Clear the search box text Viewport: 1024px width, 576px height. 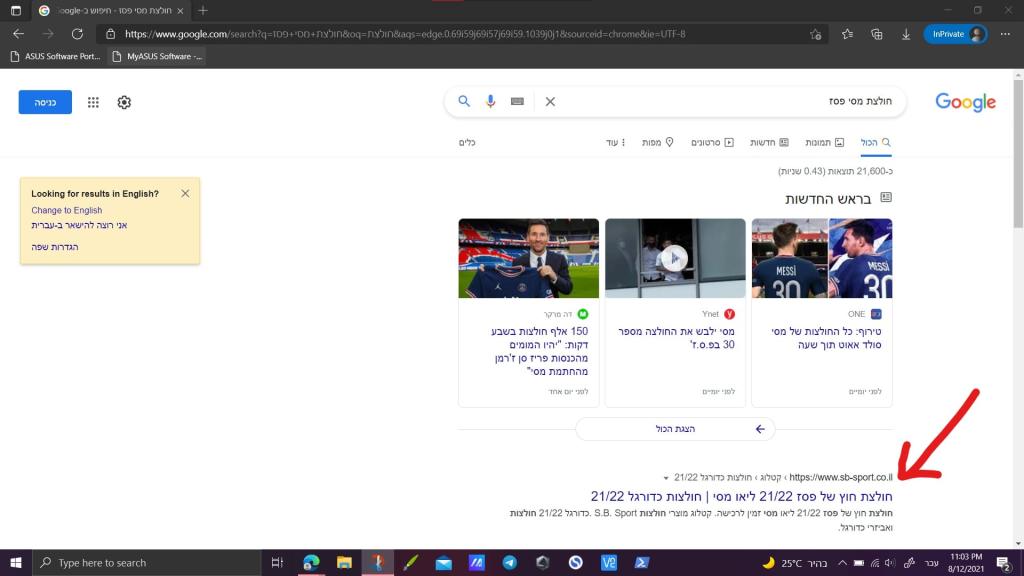point(551,101)
